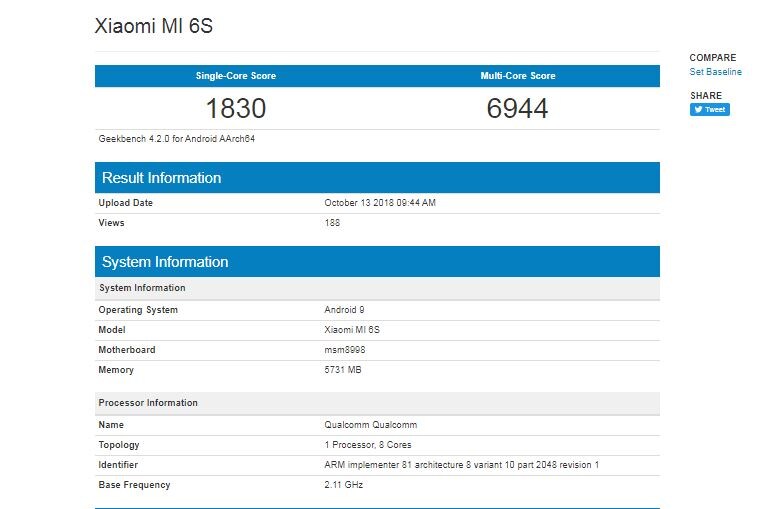Click the Views label
Screen dimensions: 778x509
(111, 223)
